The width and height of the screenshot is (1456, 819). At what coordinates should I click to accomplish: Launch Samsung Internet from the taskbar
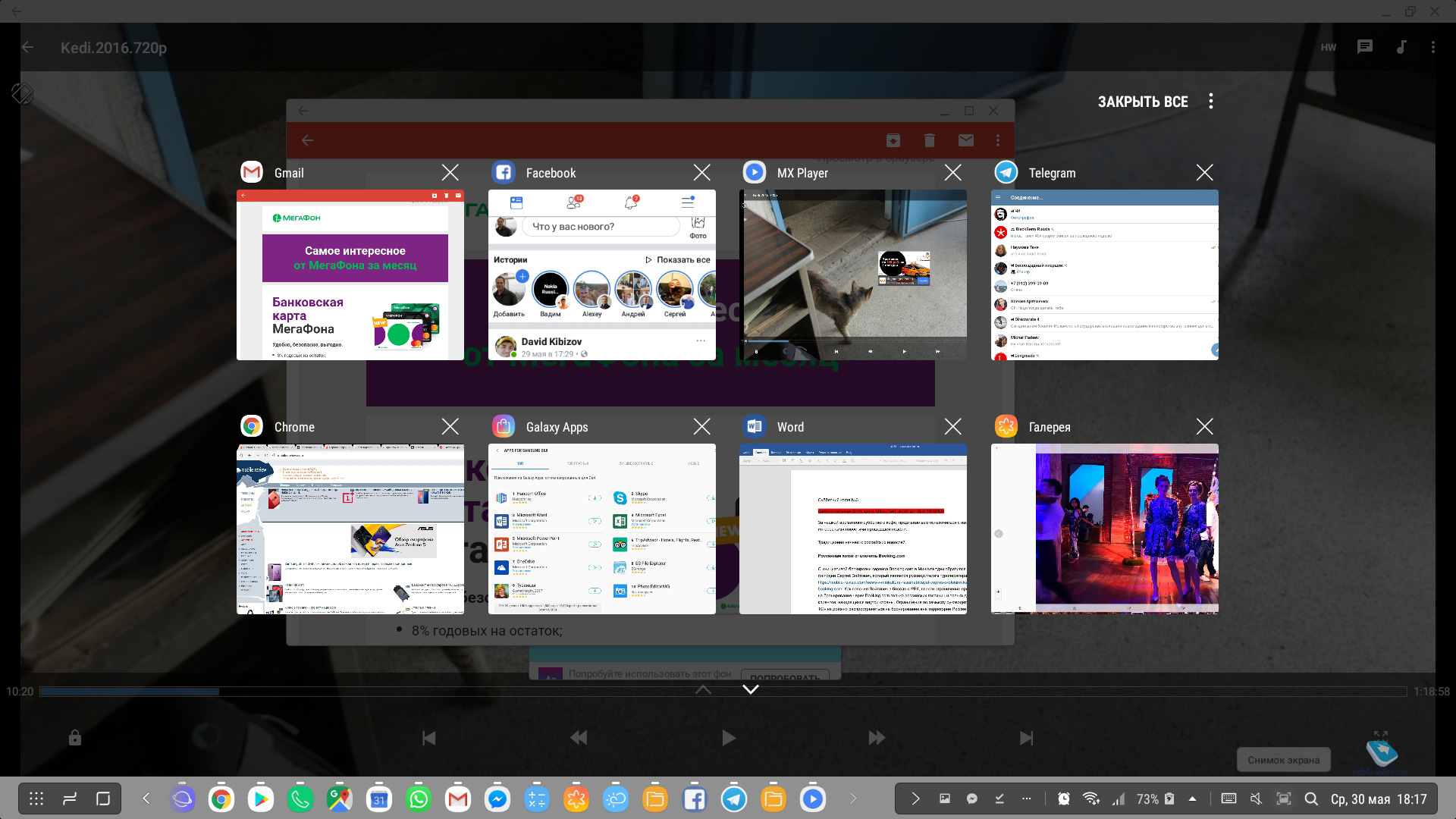click(182, 799)
